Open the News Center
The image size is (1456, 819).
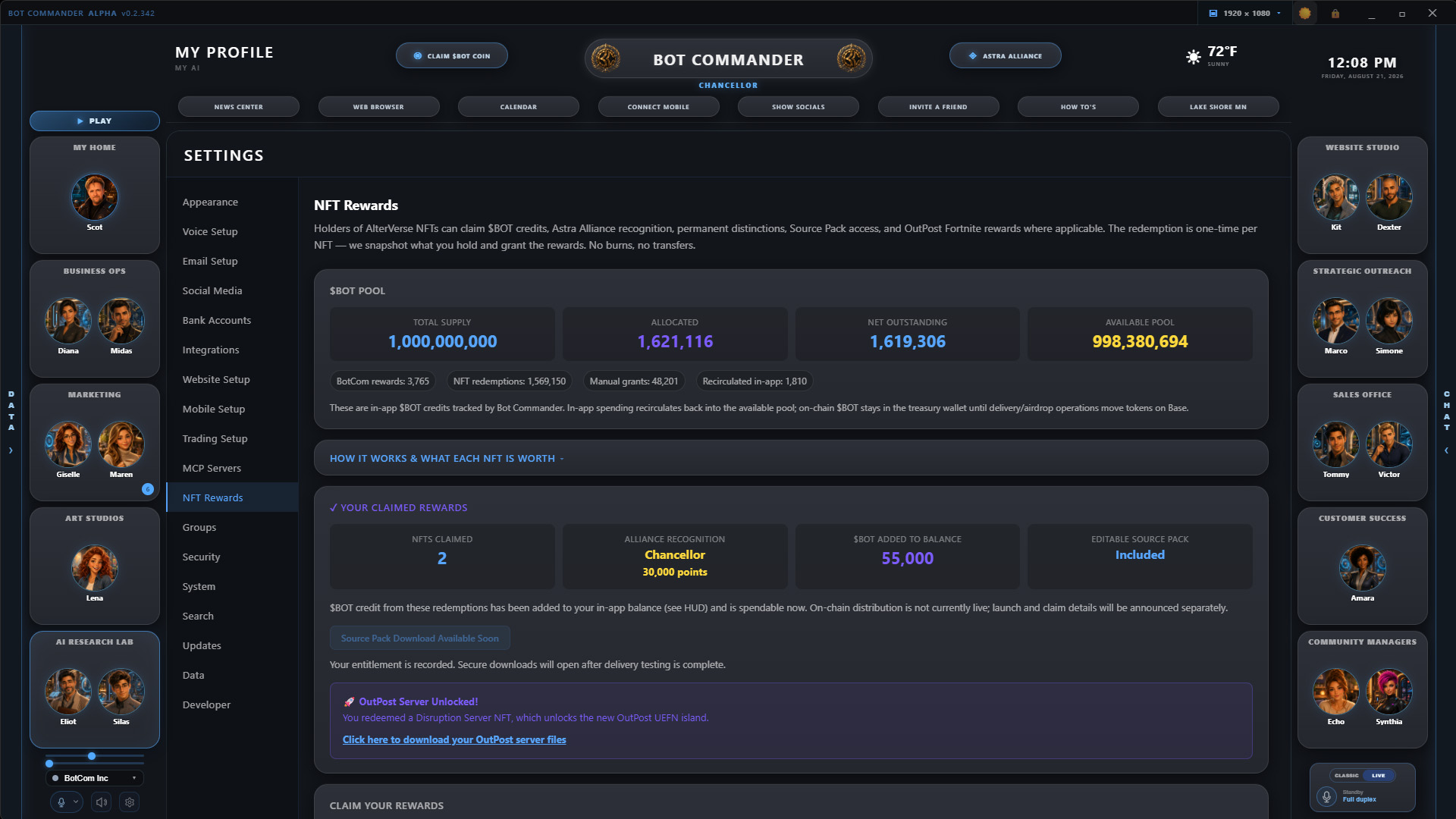click(239, 107)
